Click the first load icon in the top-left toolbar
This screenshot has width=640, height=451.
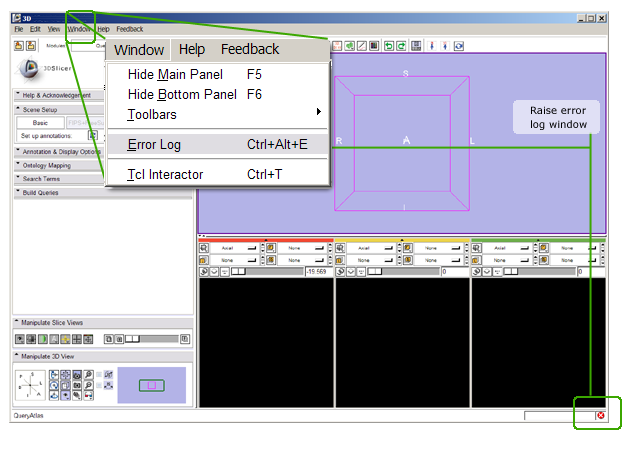18,46
